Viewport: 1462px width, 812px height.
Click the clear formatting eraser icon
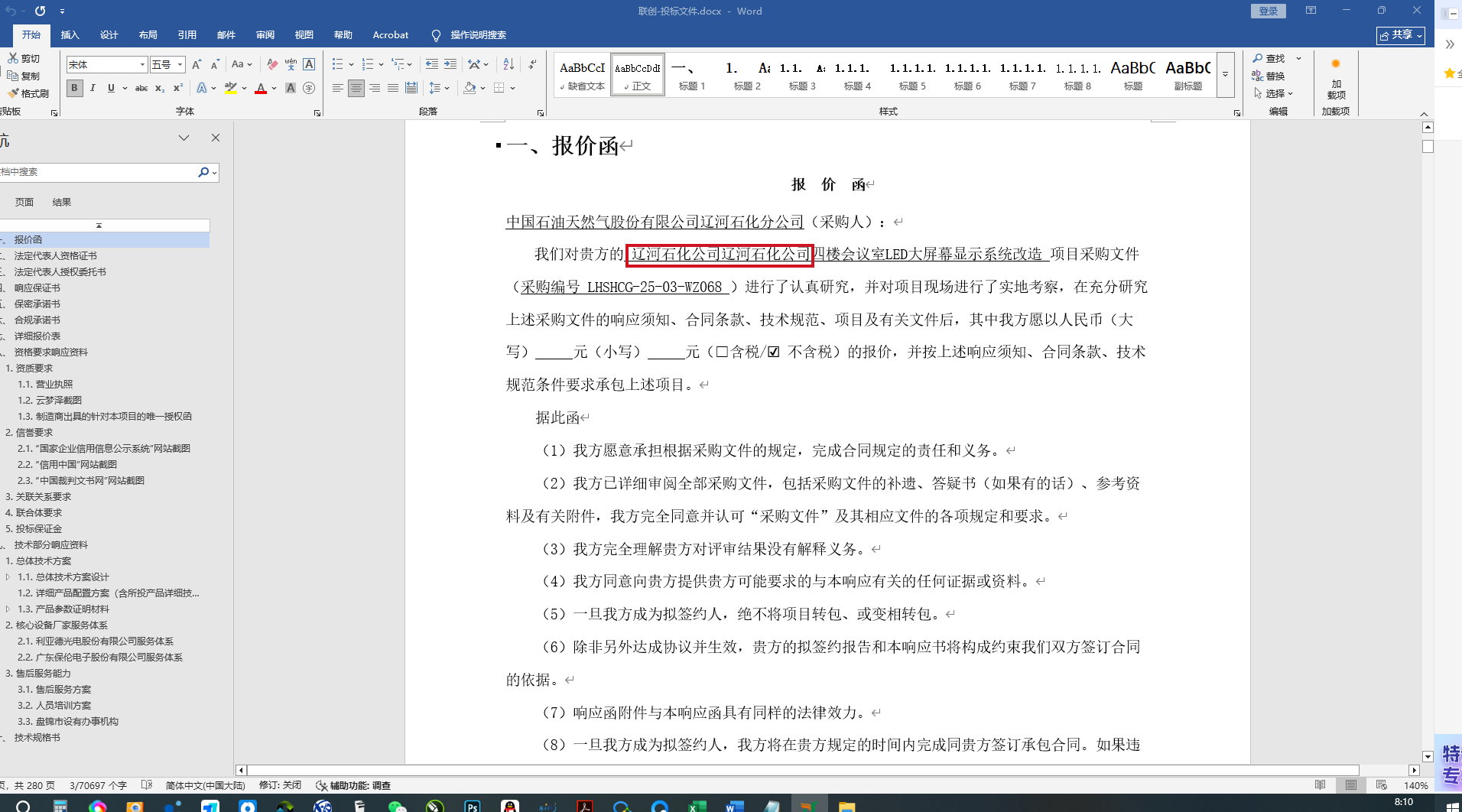pyautogui.click(x=272, y=65)
